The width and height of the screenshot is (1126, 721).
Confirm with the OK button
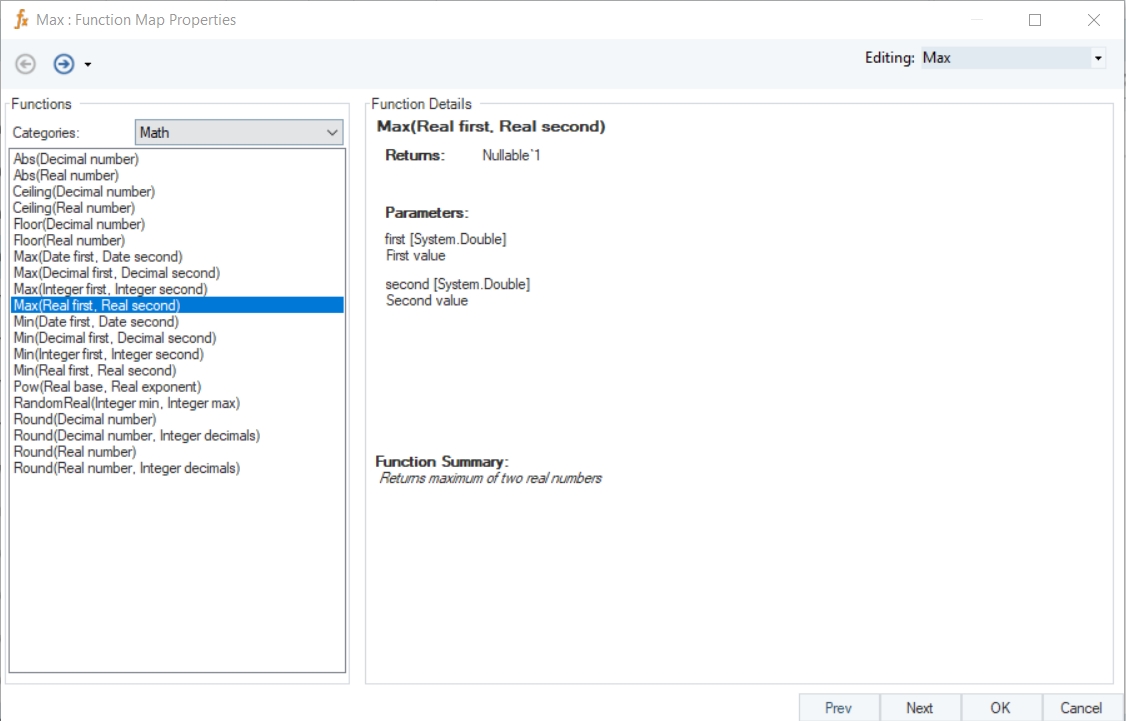(x=1000, y=707)
